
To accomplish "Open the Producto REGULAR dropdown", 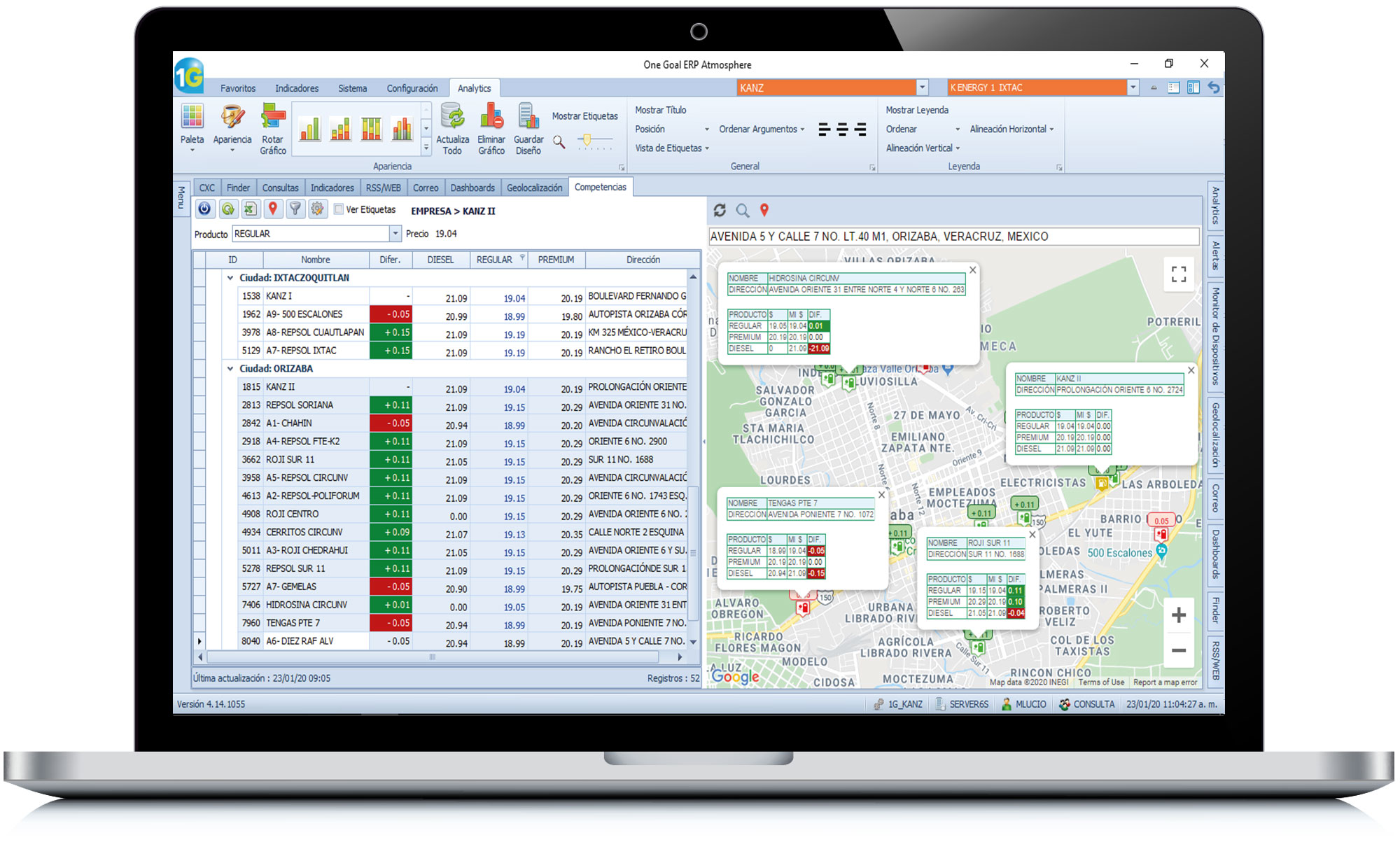I will 395,234.
